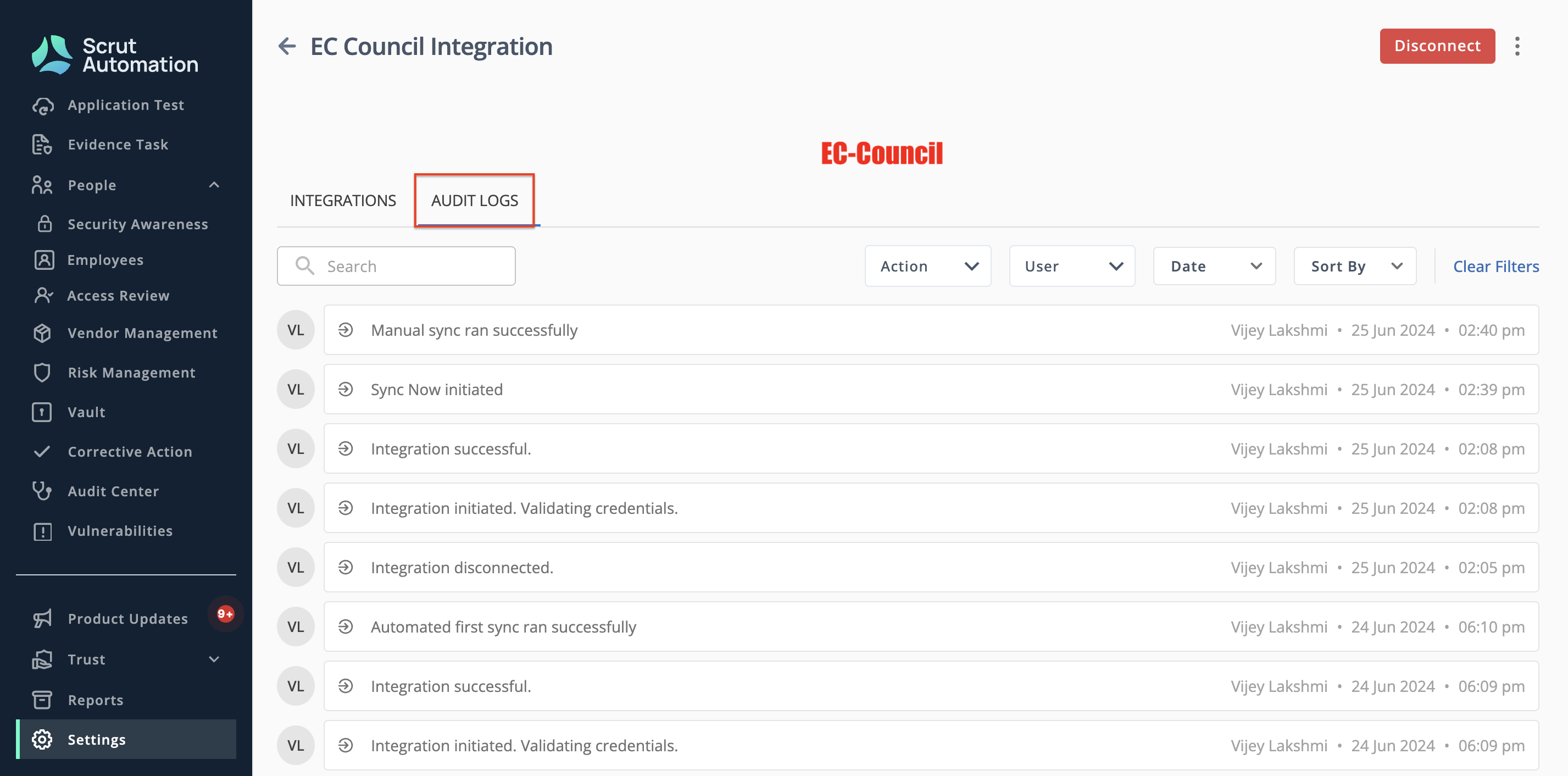Select 'Automated first sync ran successfully' entry
1568x776 pixels.
pyautogui.click(x=931, y=626)
